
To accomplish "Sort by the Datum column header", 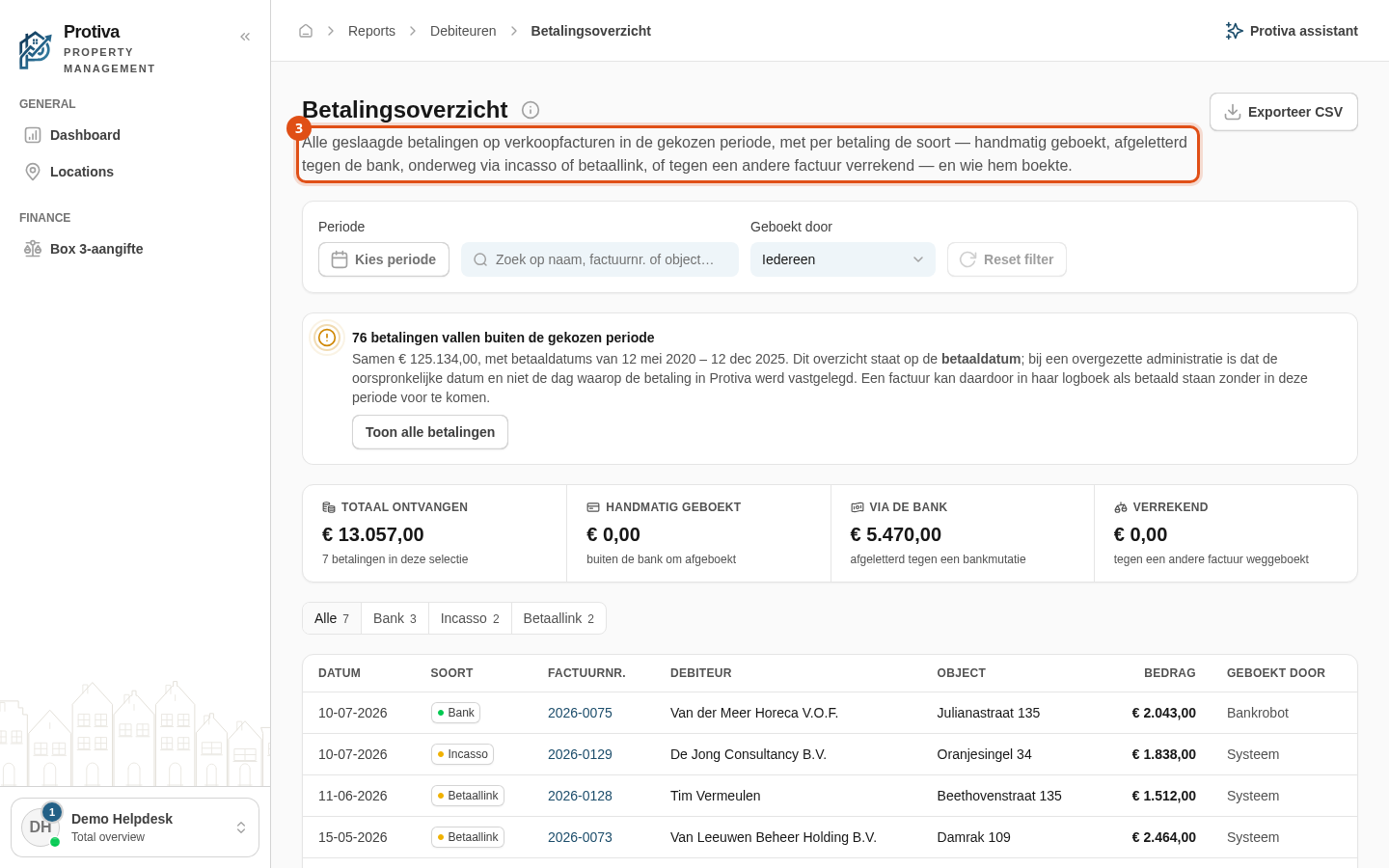I will point(340,673).
